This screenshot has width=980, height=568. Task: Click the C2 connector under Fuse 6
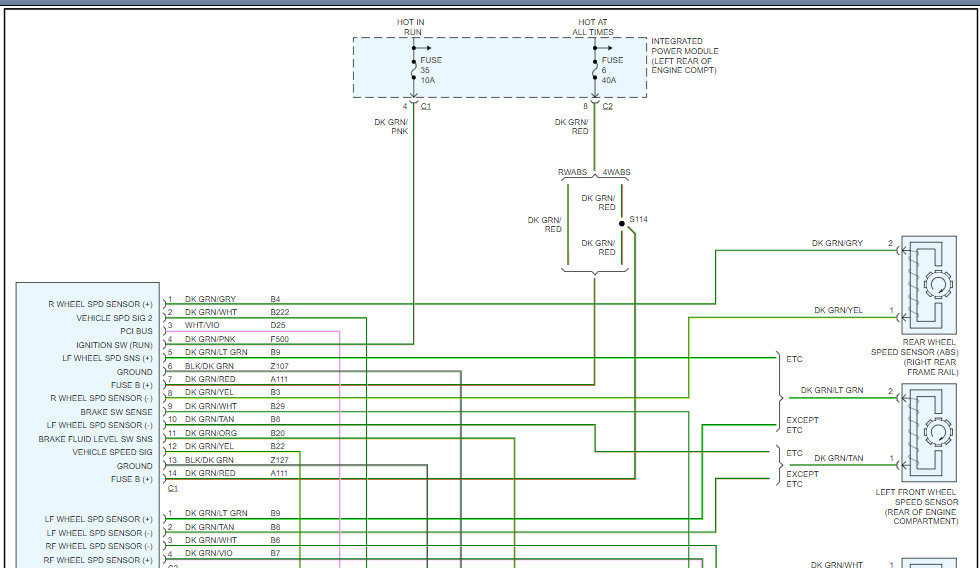607,105
